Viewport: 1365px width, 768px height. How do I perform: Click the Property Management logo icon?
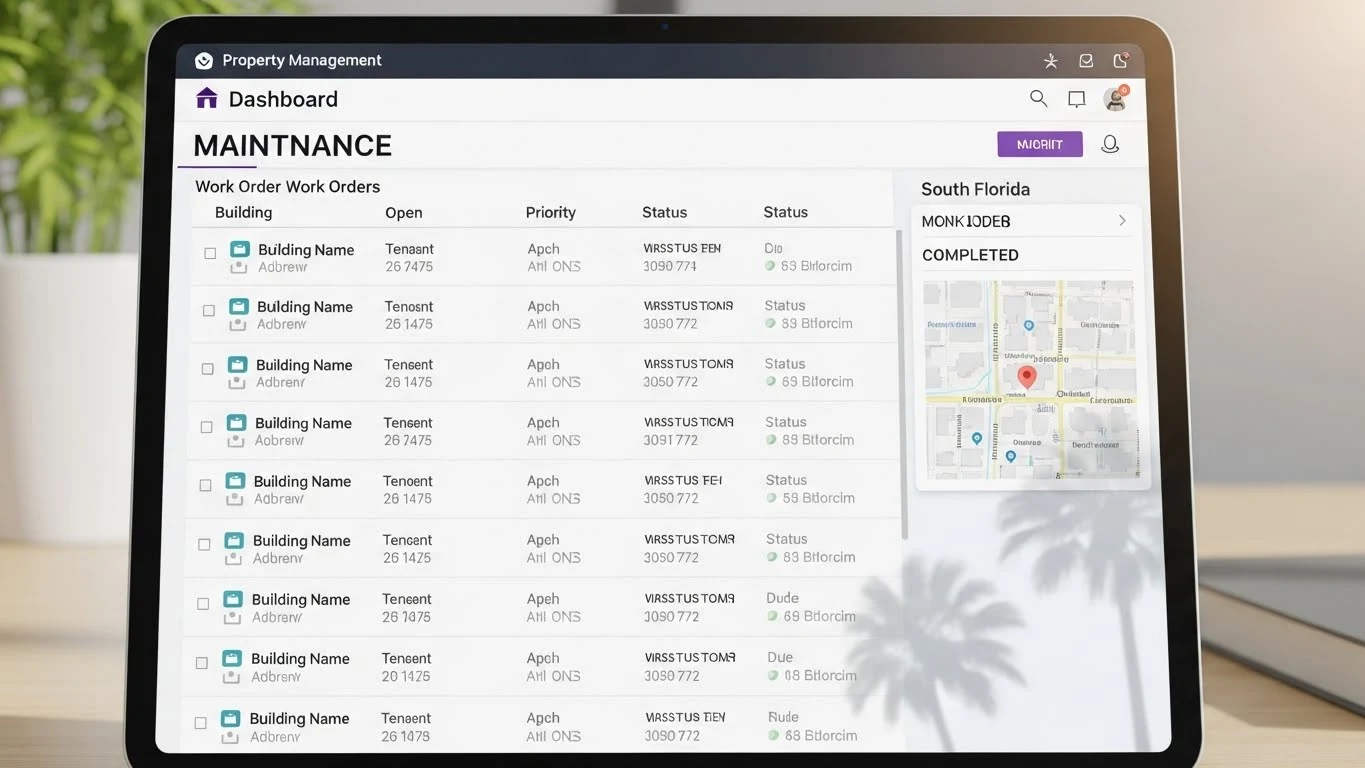click(204, 60)
